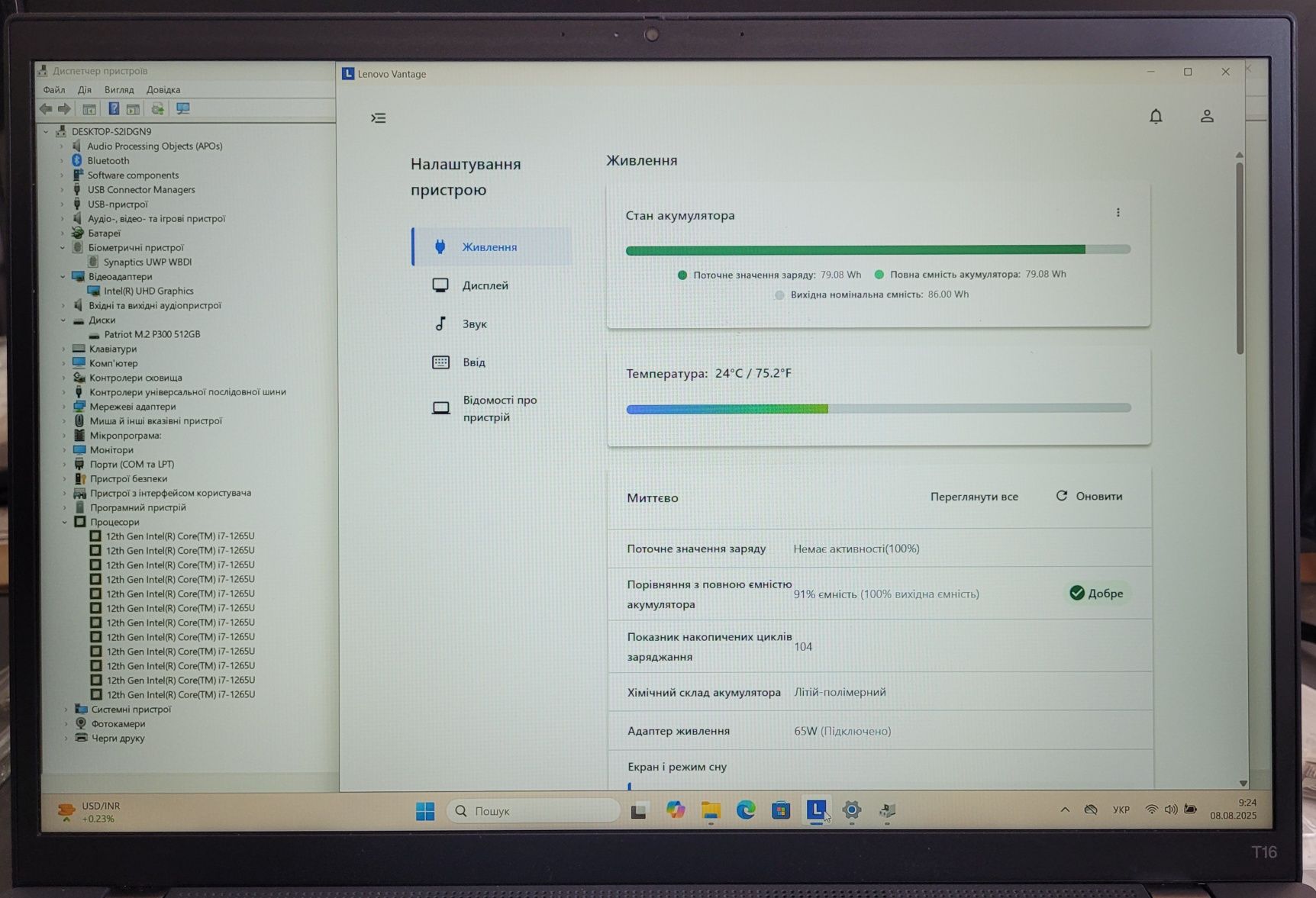Image resolution: width=1316 pixels, height=898 pixels.
Task: Expand the Клавіатури tree node
Action: click(64, 349)
